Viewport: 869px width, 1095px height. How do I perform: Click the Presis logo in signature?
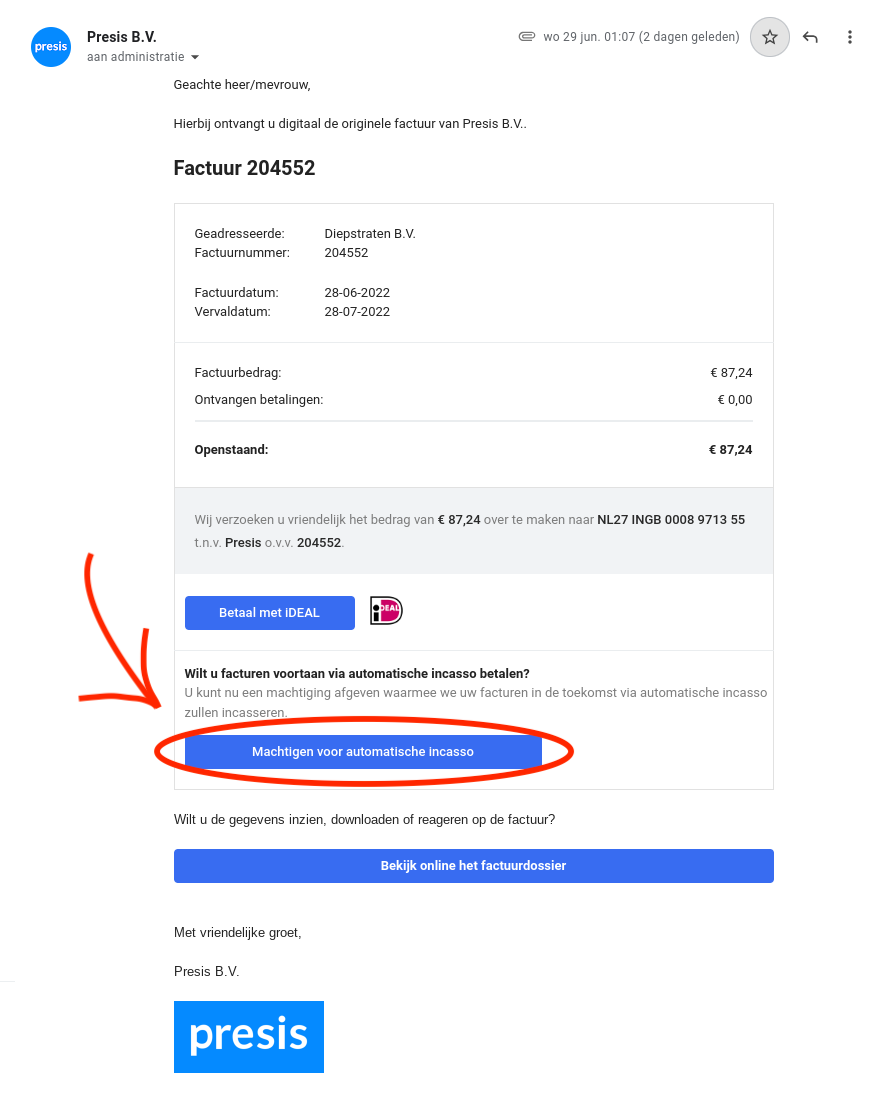click(249, 1036)
